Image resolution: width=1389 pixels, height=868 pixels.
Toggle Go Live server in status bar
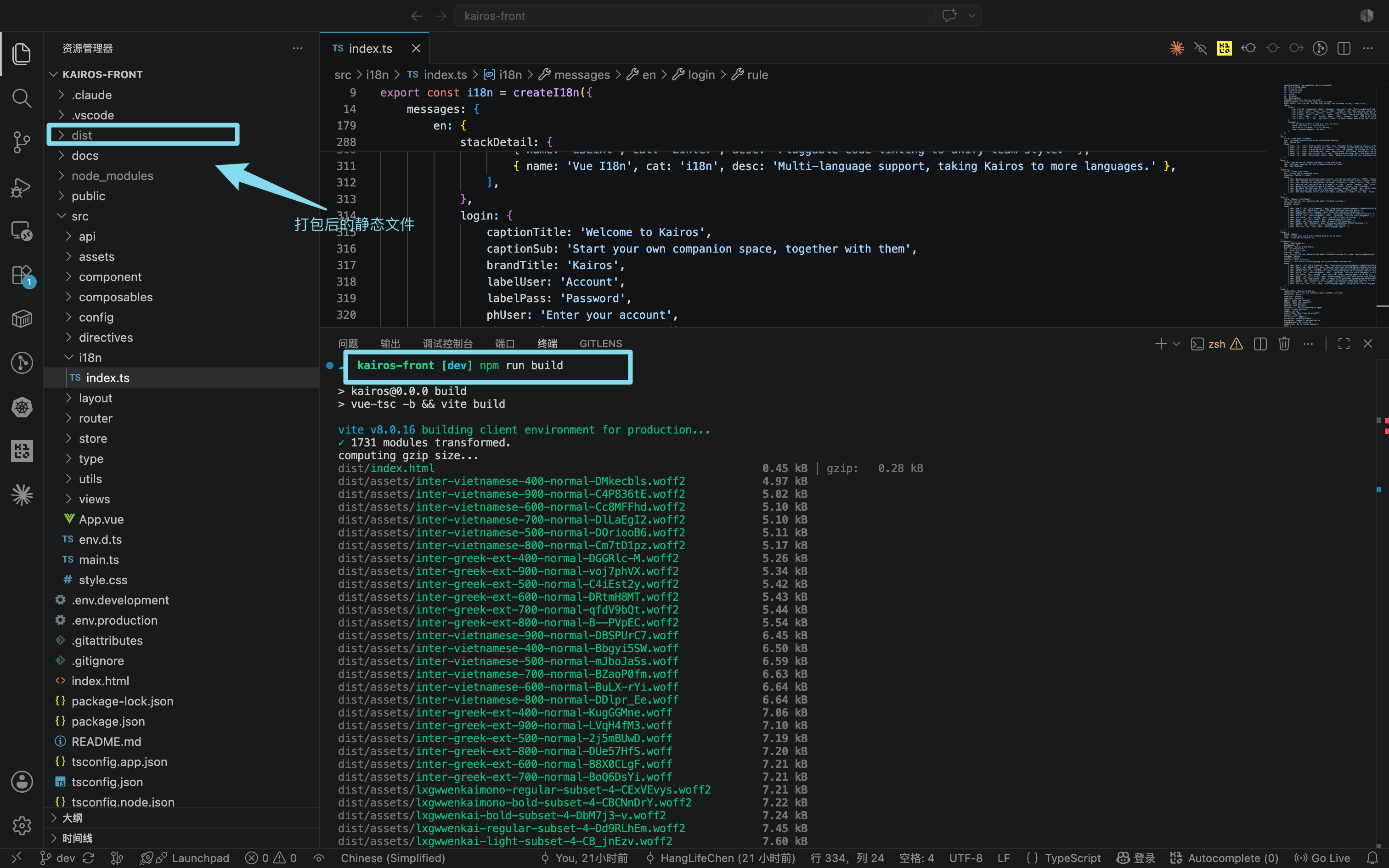click(x=1322, y=858)
